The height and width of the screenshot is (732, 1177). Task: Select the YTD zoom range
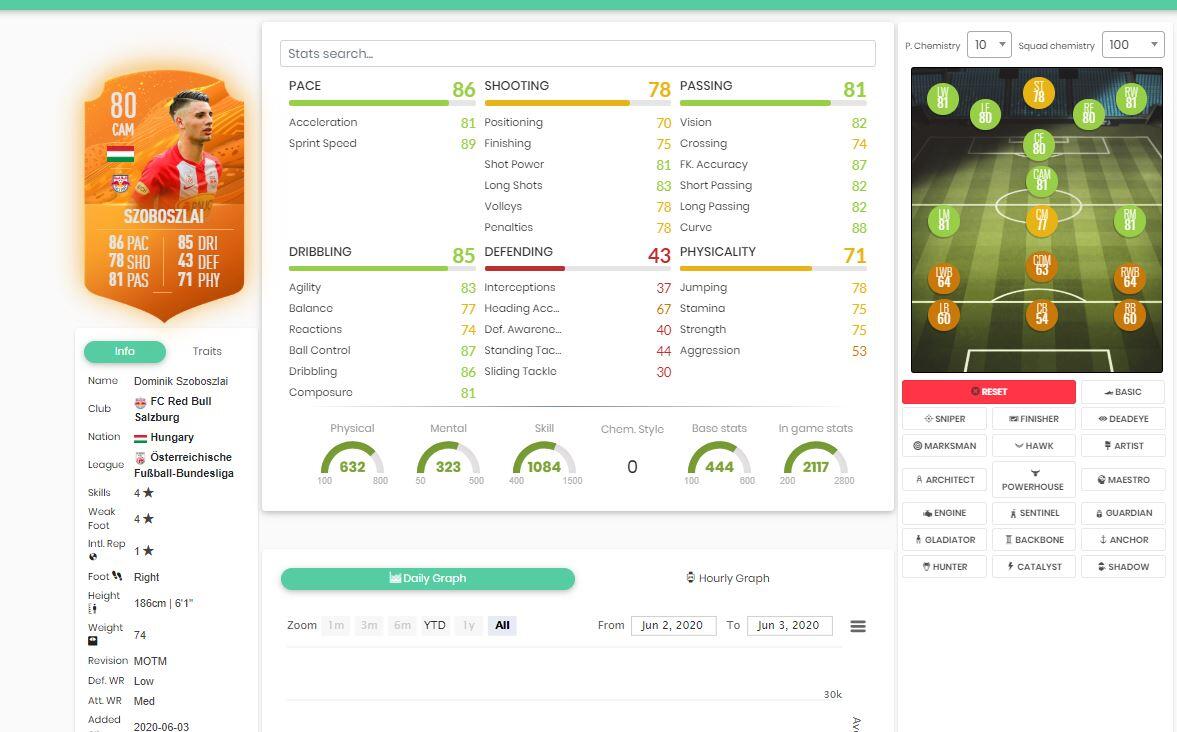(x=434, y=626)
